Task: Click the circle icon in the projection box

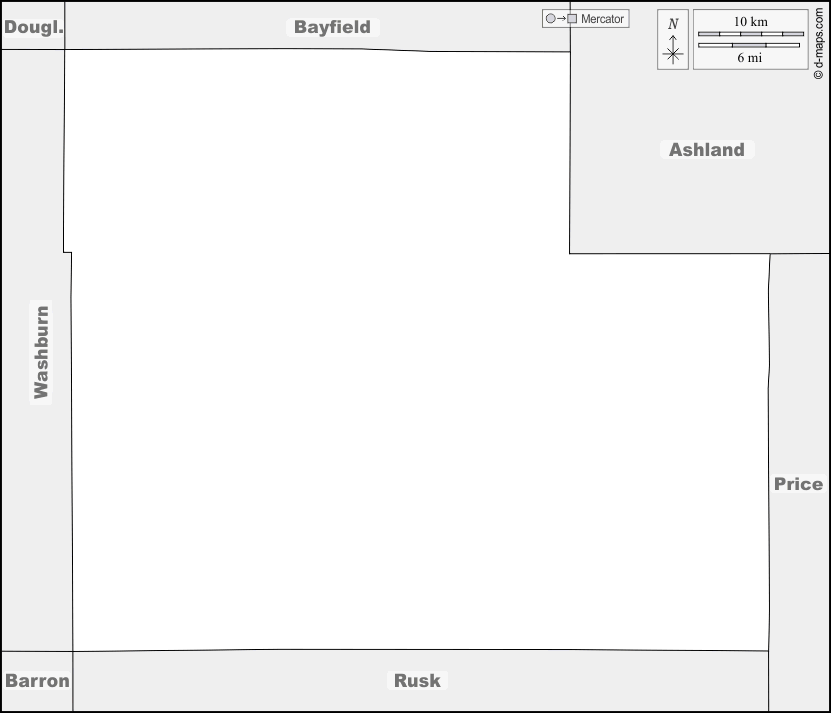Action: pyautogui.click(x=550, y=19)
